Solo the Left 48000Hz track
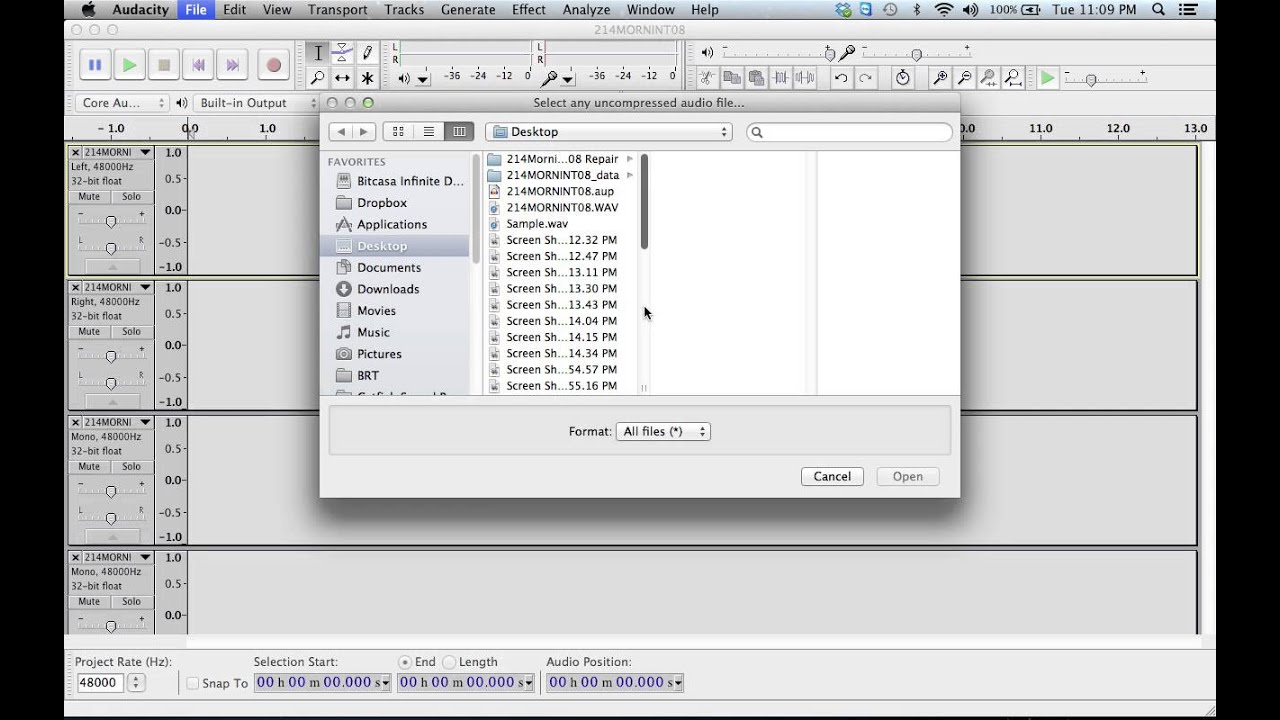The image size is (1280, 720). (131, 196)
